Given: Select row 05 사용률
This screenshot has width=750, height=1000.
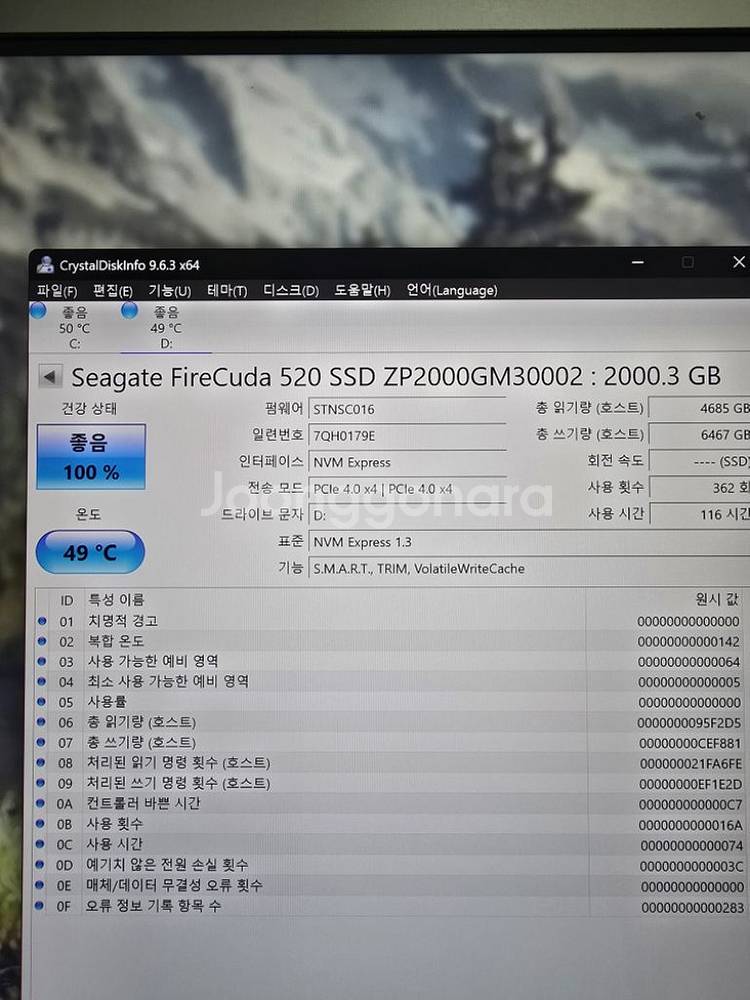Looking at the screenshot, I should [x=389, y=702].
